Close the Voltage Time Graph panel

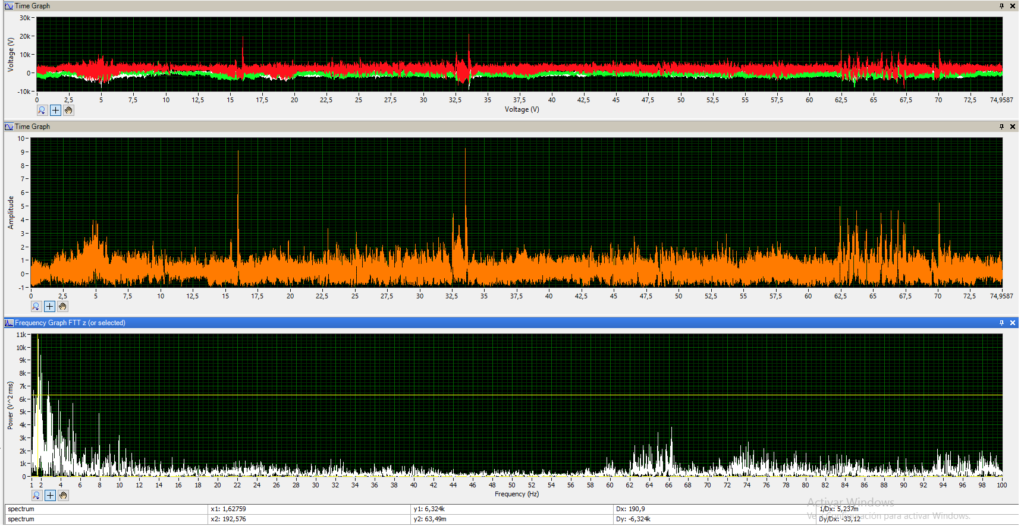(1013, 5)
